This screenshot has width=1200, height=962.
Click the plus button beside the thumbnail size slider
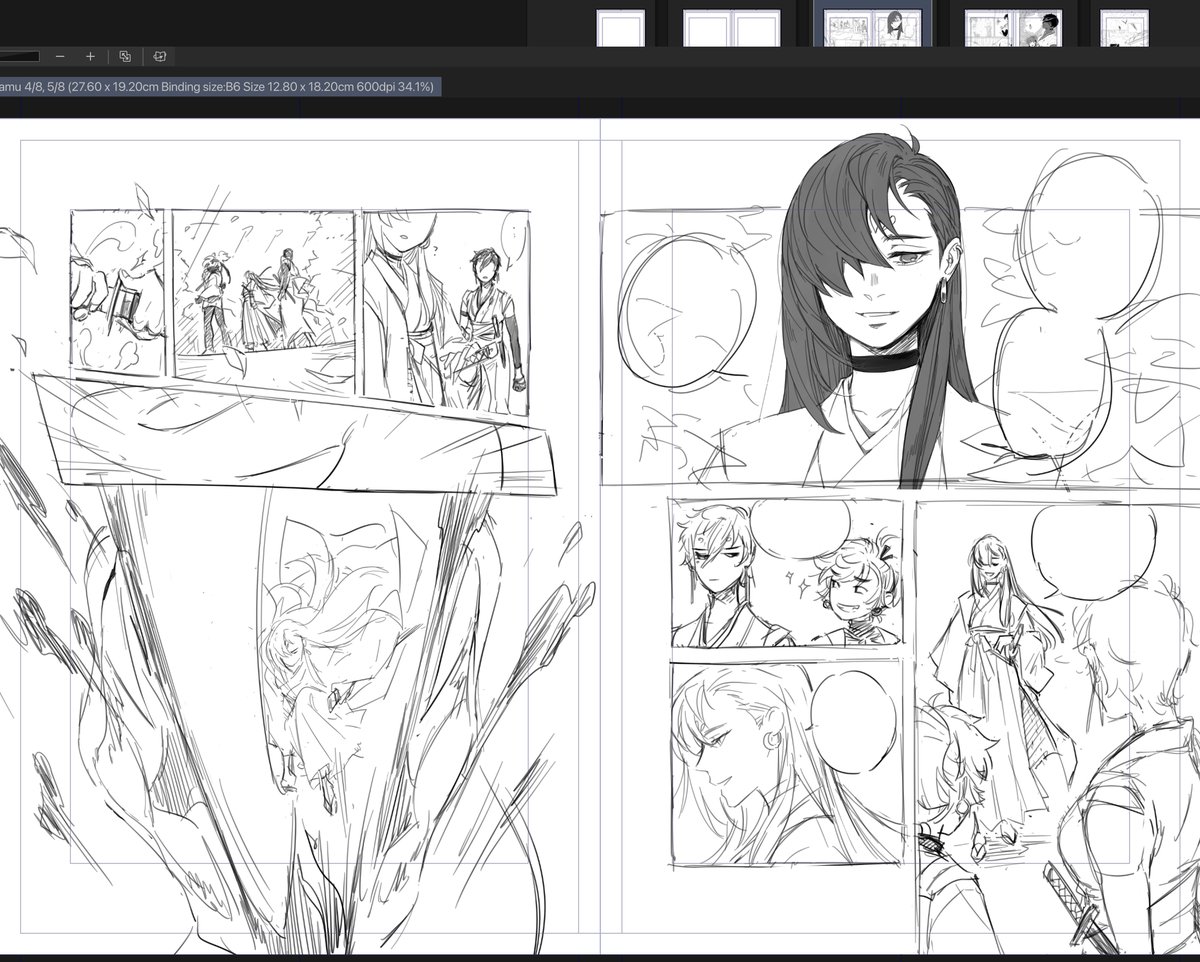click(90, 57)
